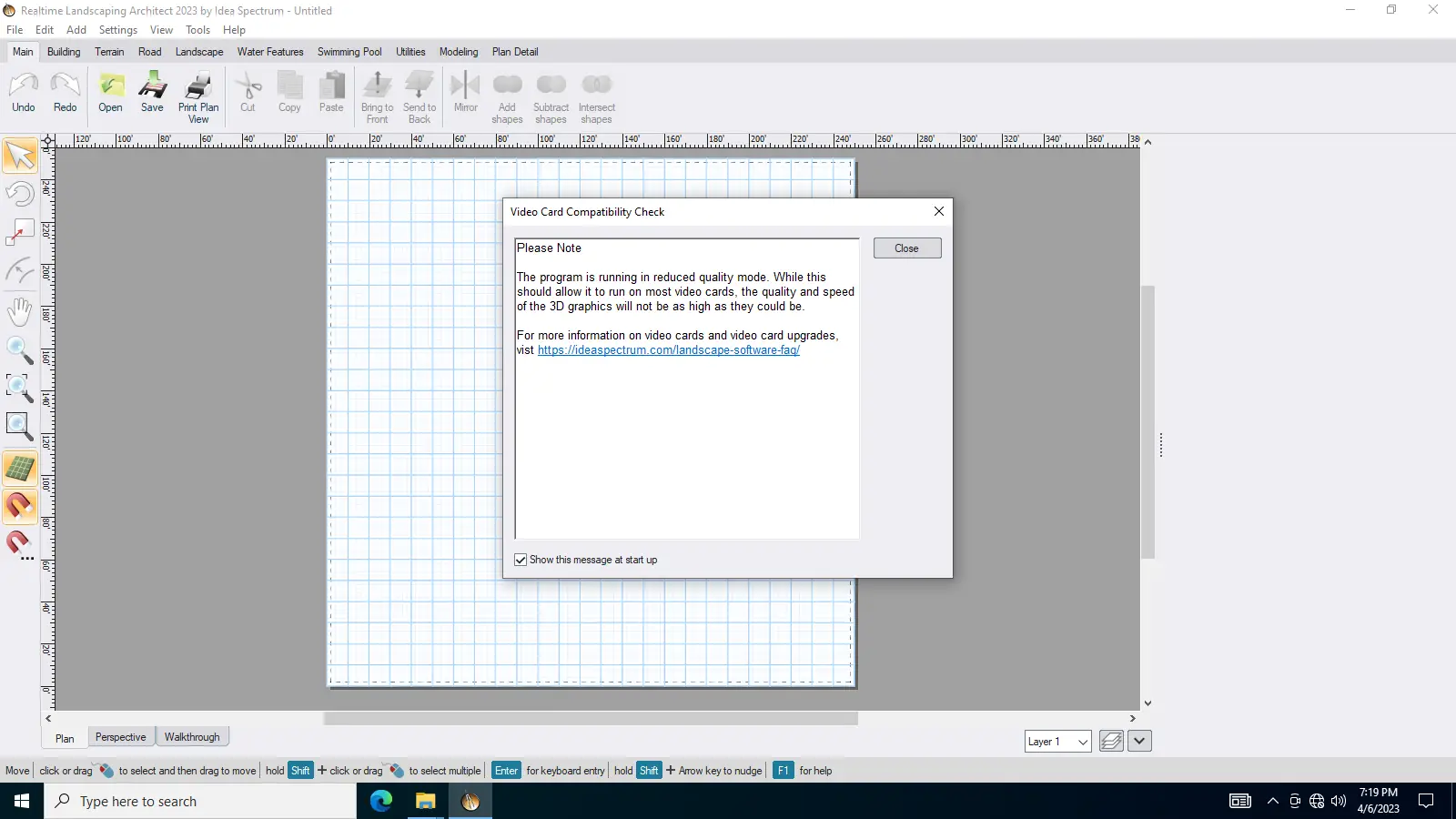Switch to the Swimming Pool tab
The width and height of the screenshot is (1456, 819).
[x=349, y=52]
